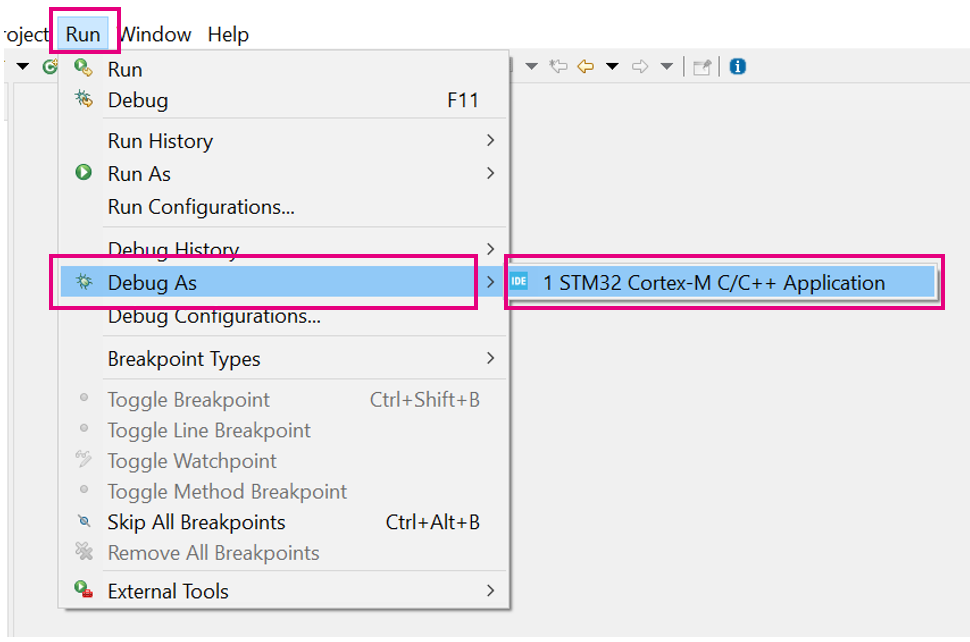
Task: Open the Help menu
Action: tap(228, 33)
